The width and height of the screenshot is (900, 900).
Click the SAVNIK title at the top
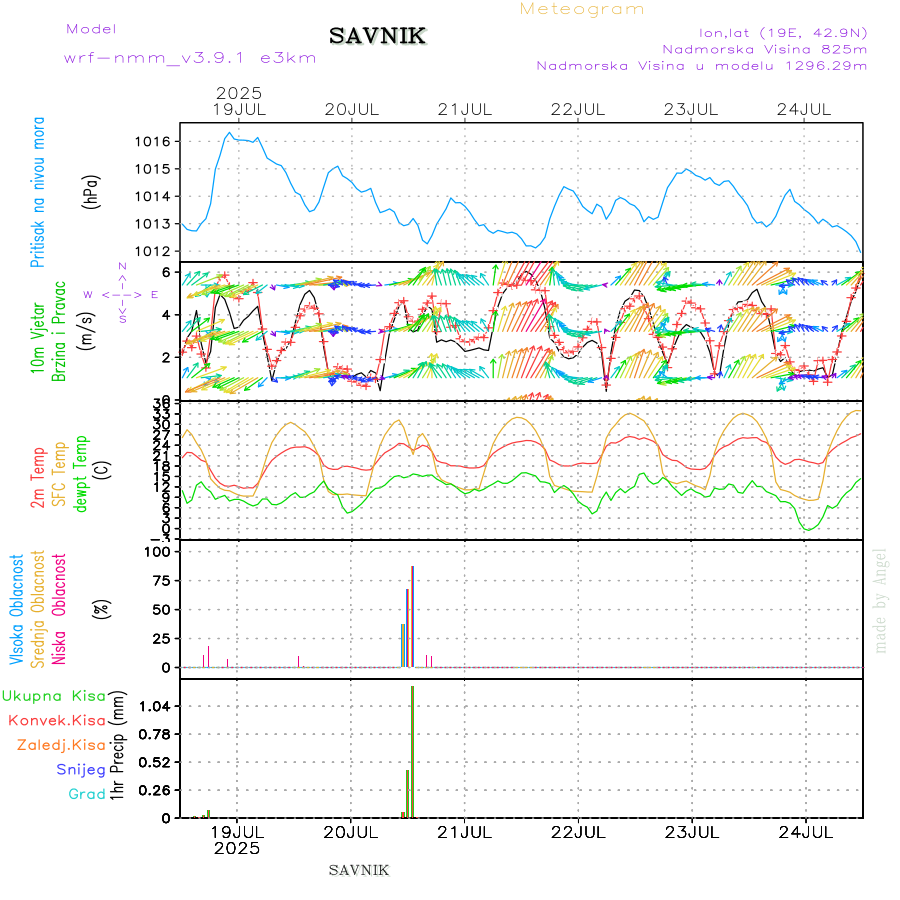[x=378, y=36]
